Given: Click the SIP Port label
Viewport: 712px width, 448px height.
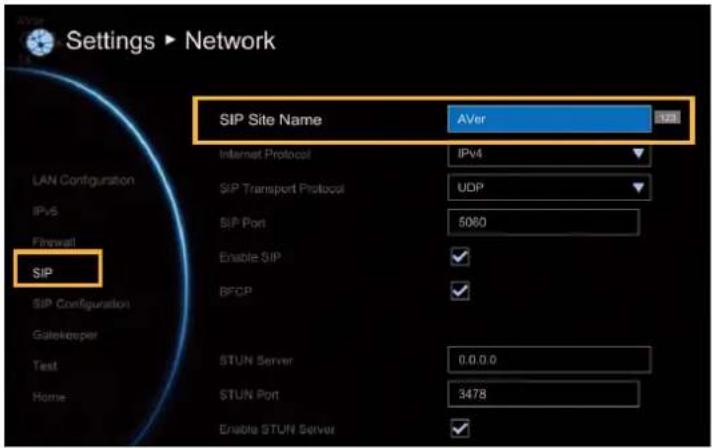Looking at the screenshot, I should pyautogui.click(x=242, y=223).
